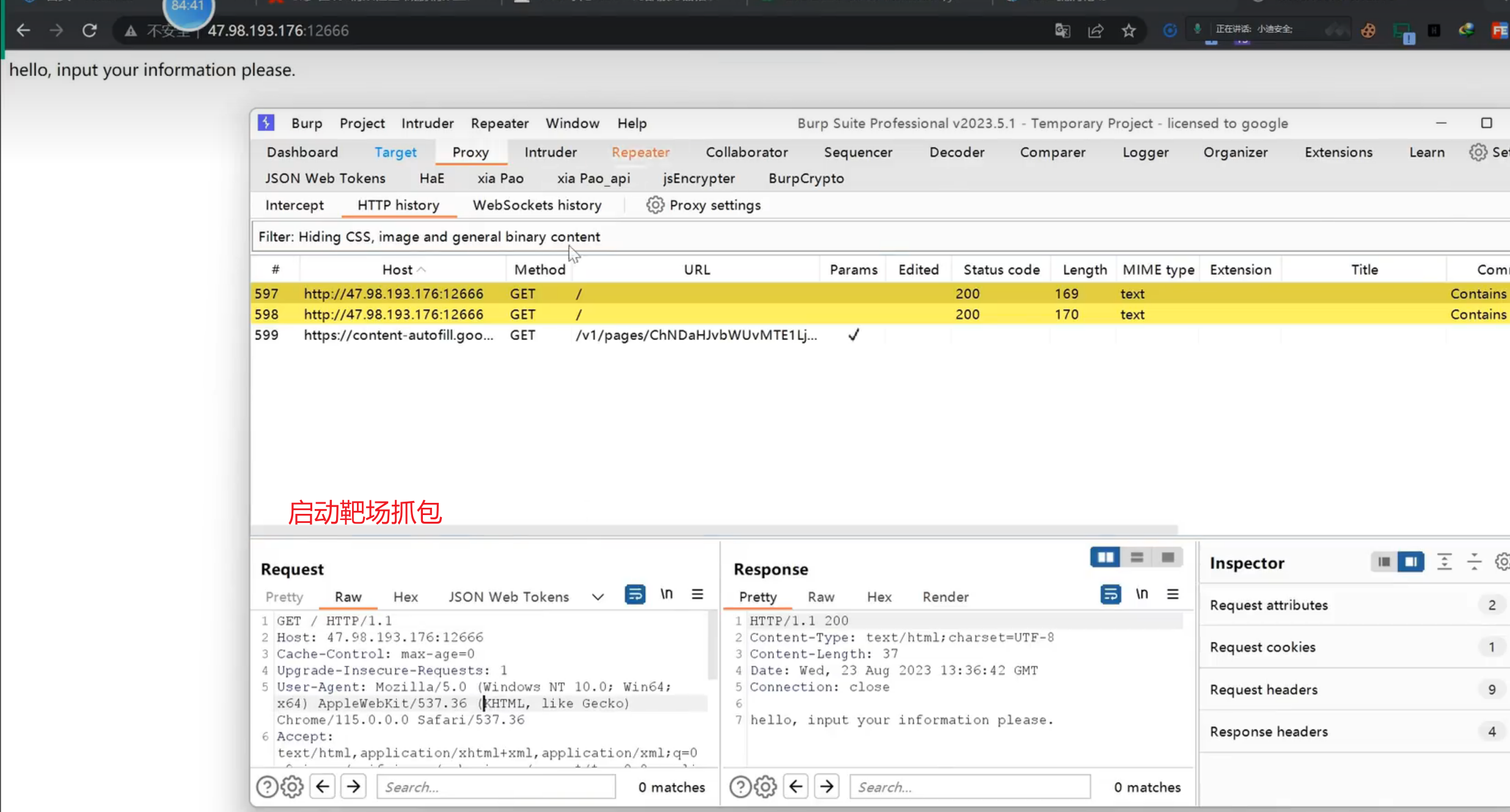
Task: Click the Request panel search field
Action: (496, 787)
